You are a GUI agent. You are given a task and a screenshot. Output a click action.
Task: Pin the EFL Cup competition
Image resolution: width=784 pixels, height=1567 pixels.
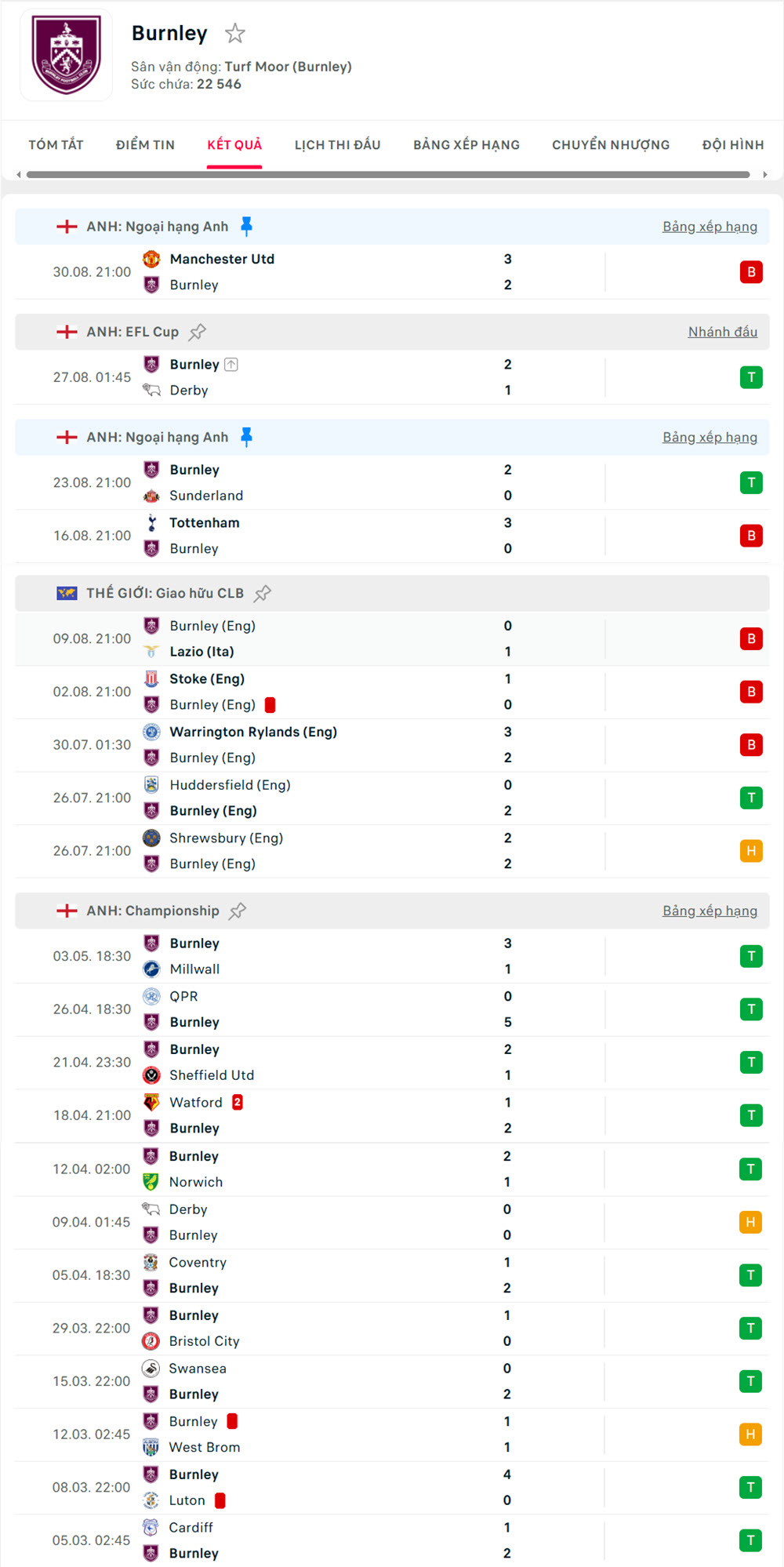[x=198, y=332]
